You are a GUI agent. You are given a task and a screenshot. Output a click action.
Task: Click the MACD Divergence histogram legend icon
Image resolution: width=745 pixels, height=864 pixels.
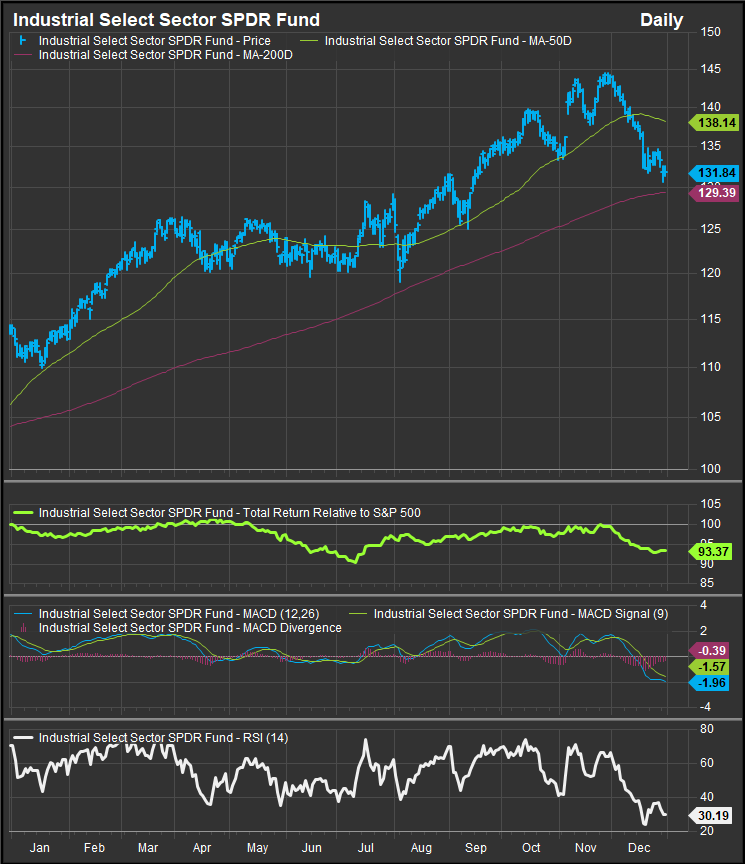point(23,628)
